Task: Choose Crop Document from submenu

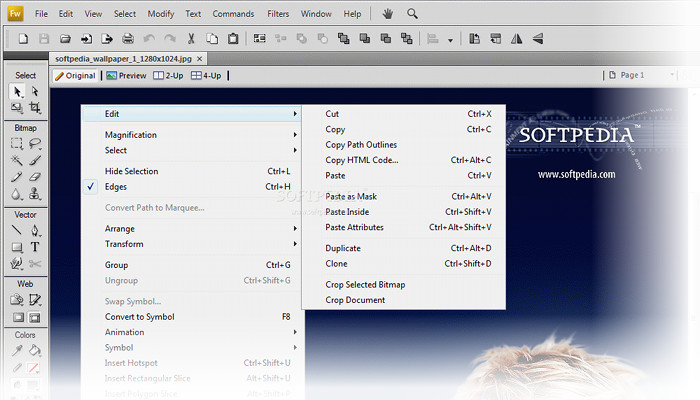Action: click(404, 300)
